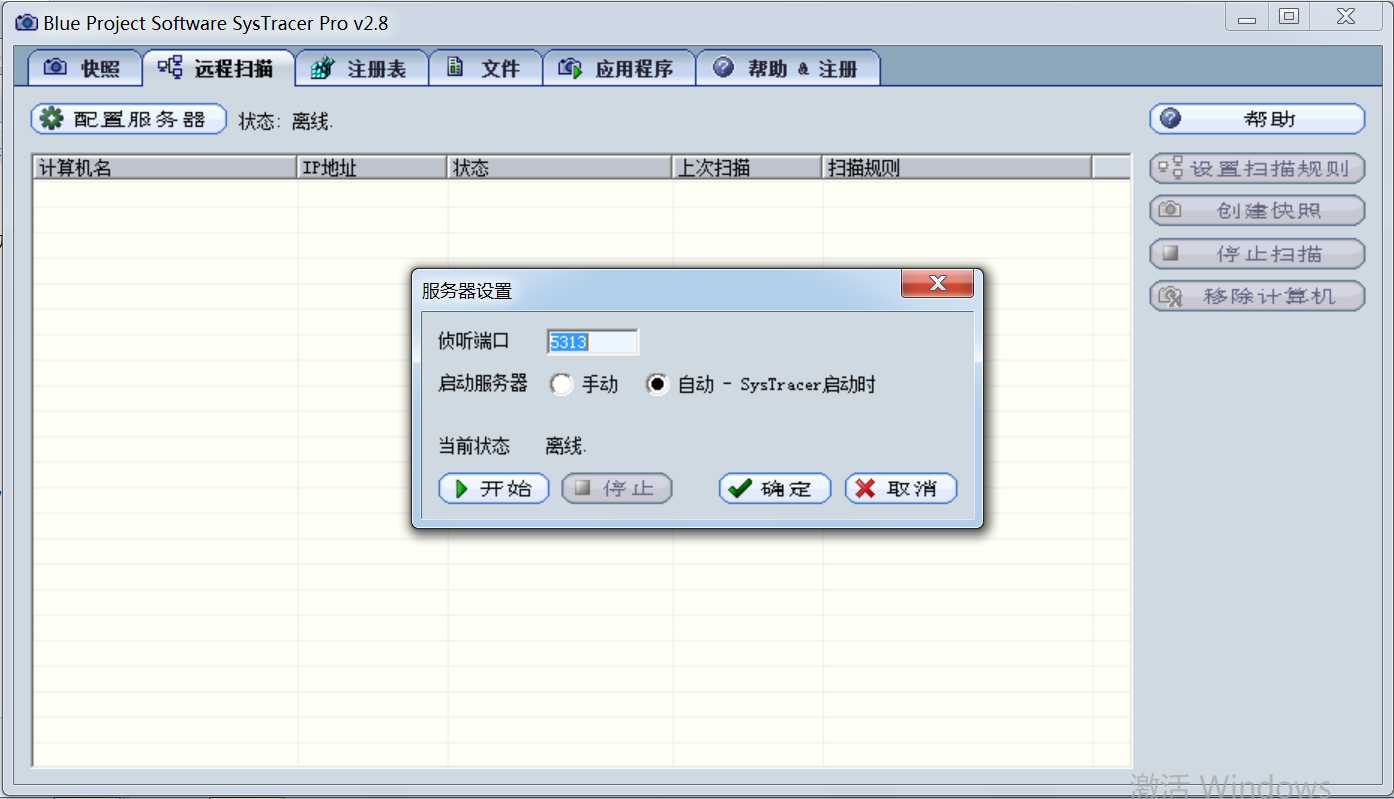
Task: Click the 停止 stop button in dialog
Action: 617,488
